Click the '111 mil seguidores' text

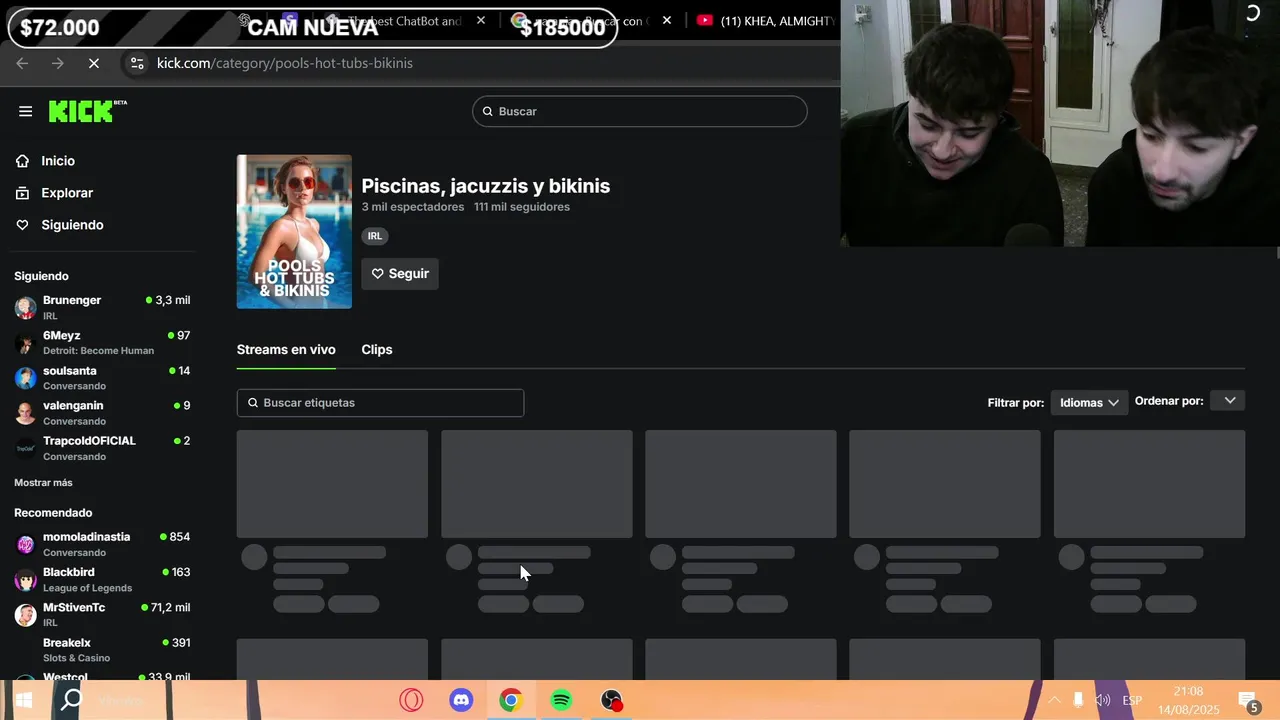point(522,207)
